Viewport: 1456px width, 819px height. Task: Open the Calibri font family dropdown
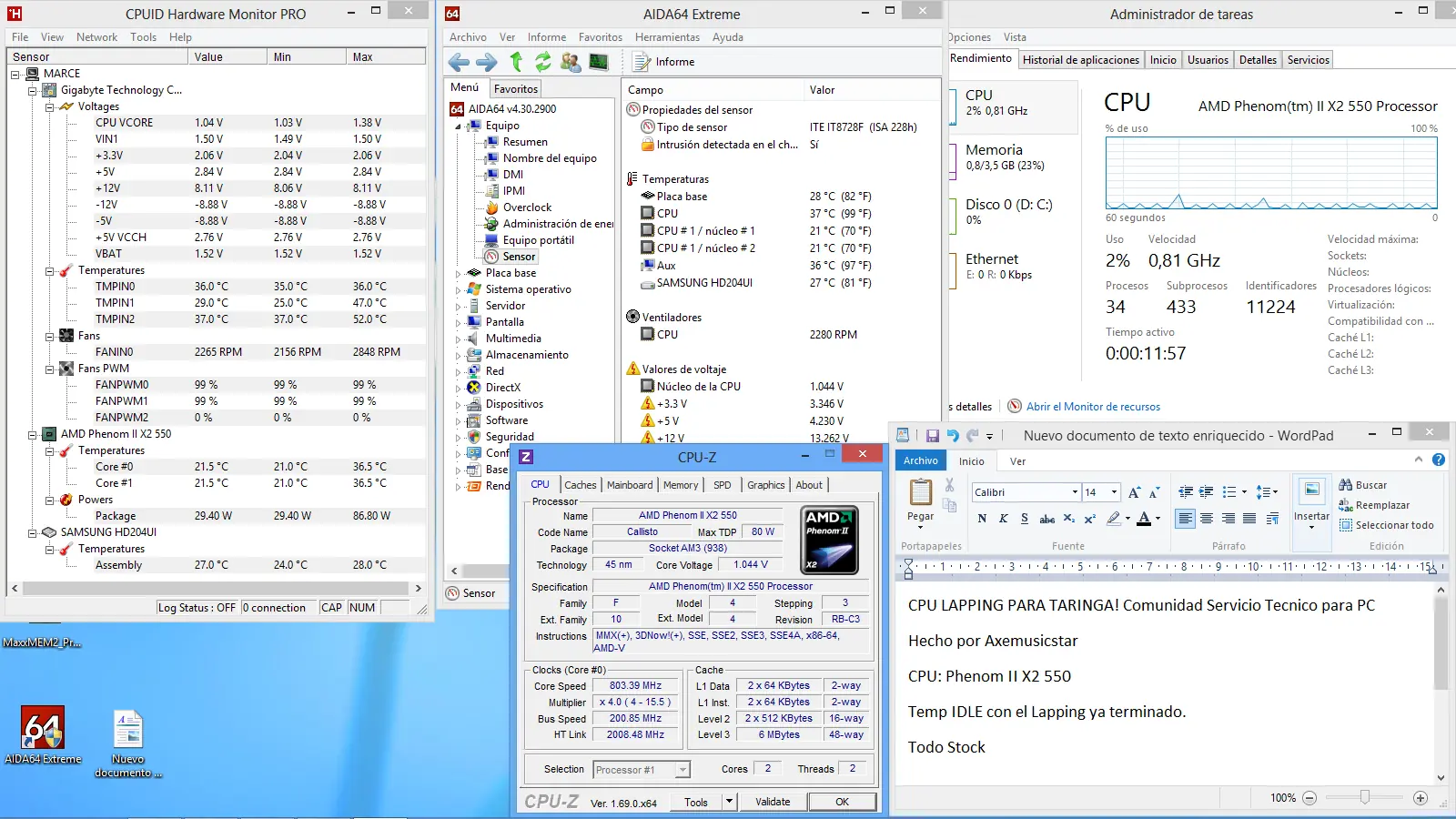click(1075, 492)
